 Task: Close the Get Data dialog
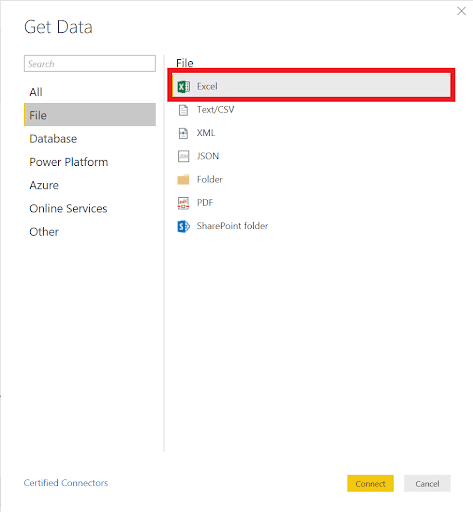tap(461, 11)
